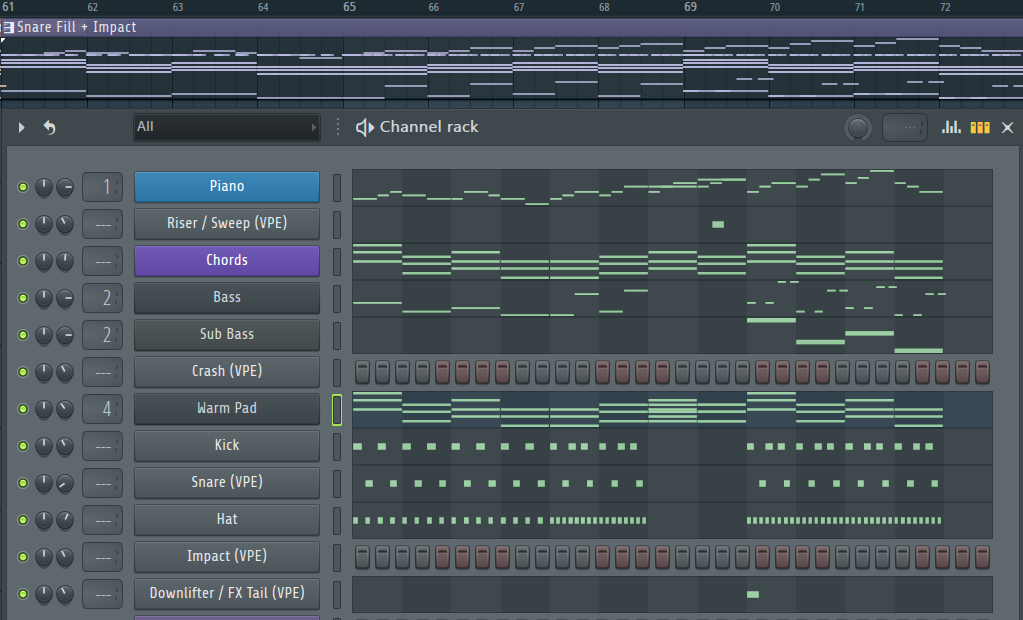Click the Snare Fill + Impact pattern icon
1023x620 pixels.
(x=8, y=27)
